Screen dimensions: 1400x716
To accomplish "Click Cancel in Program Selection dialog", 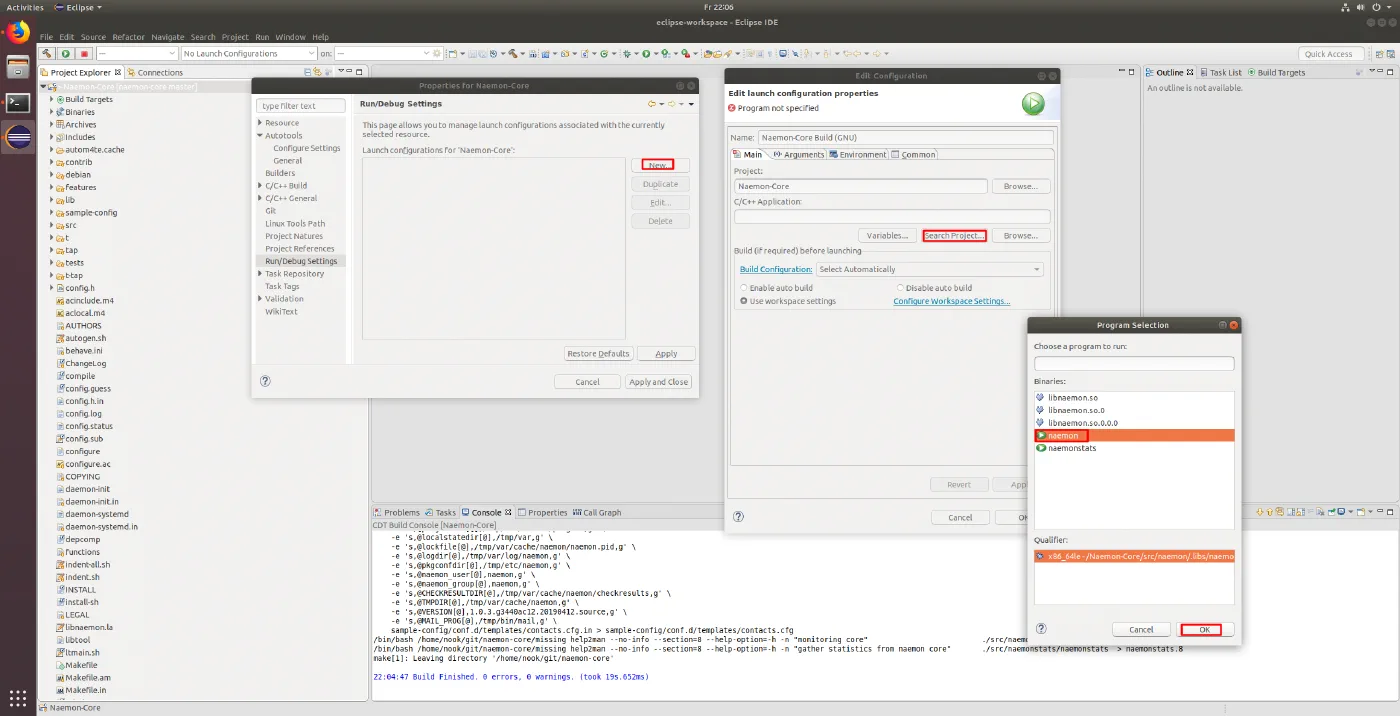I will click(1141, 629).
